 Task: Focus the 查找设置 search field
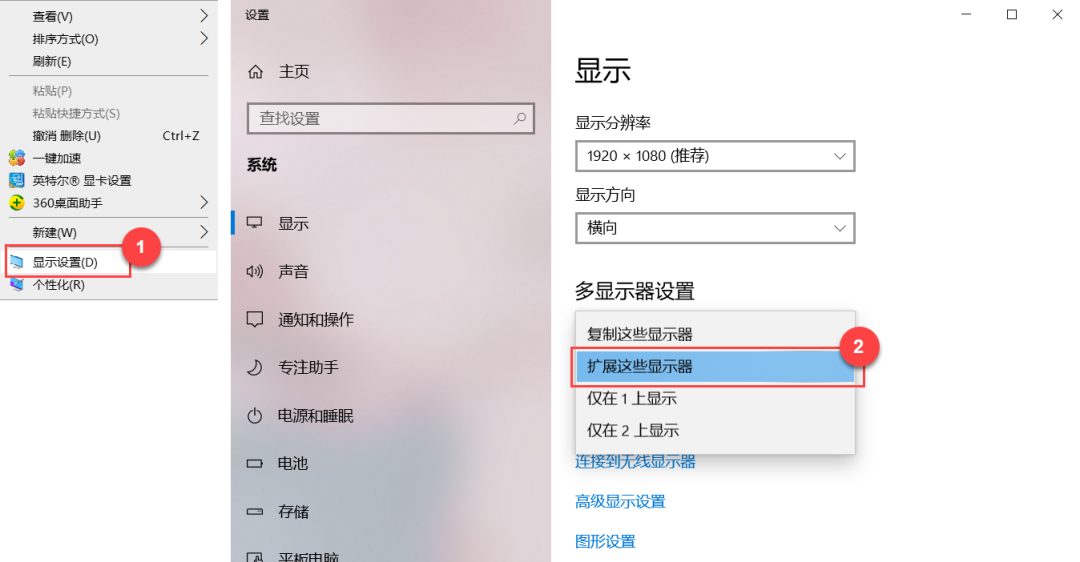click(391, 118)
